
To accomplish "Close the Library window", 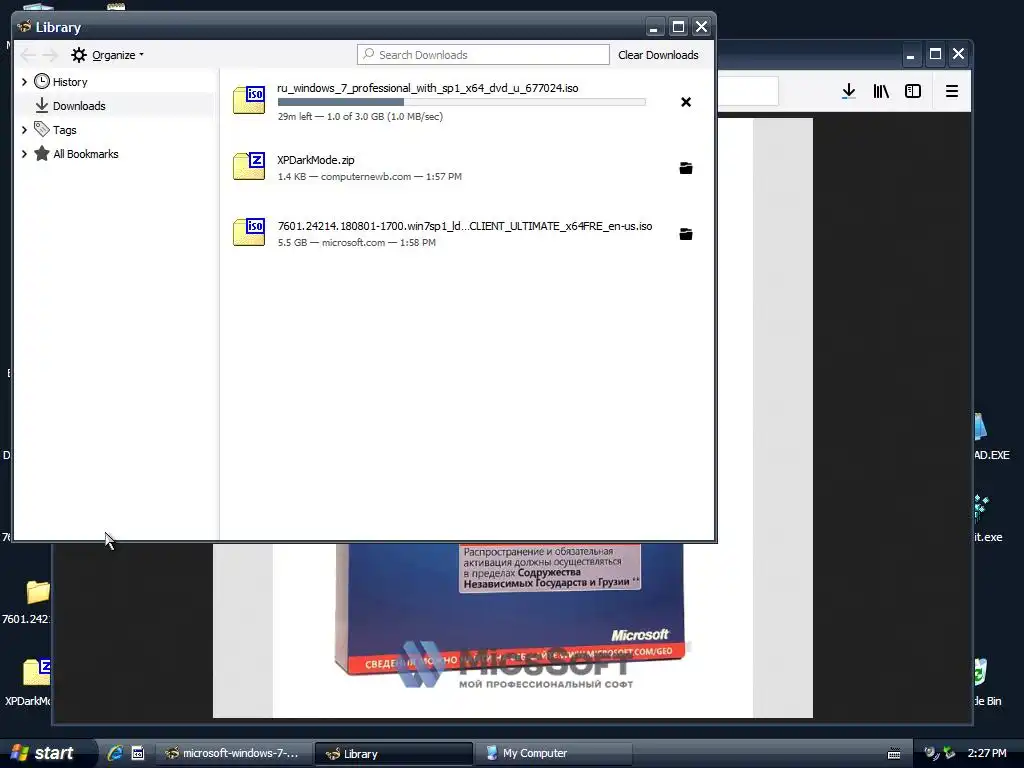I will [x=701, y=27].
